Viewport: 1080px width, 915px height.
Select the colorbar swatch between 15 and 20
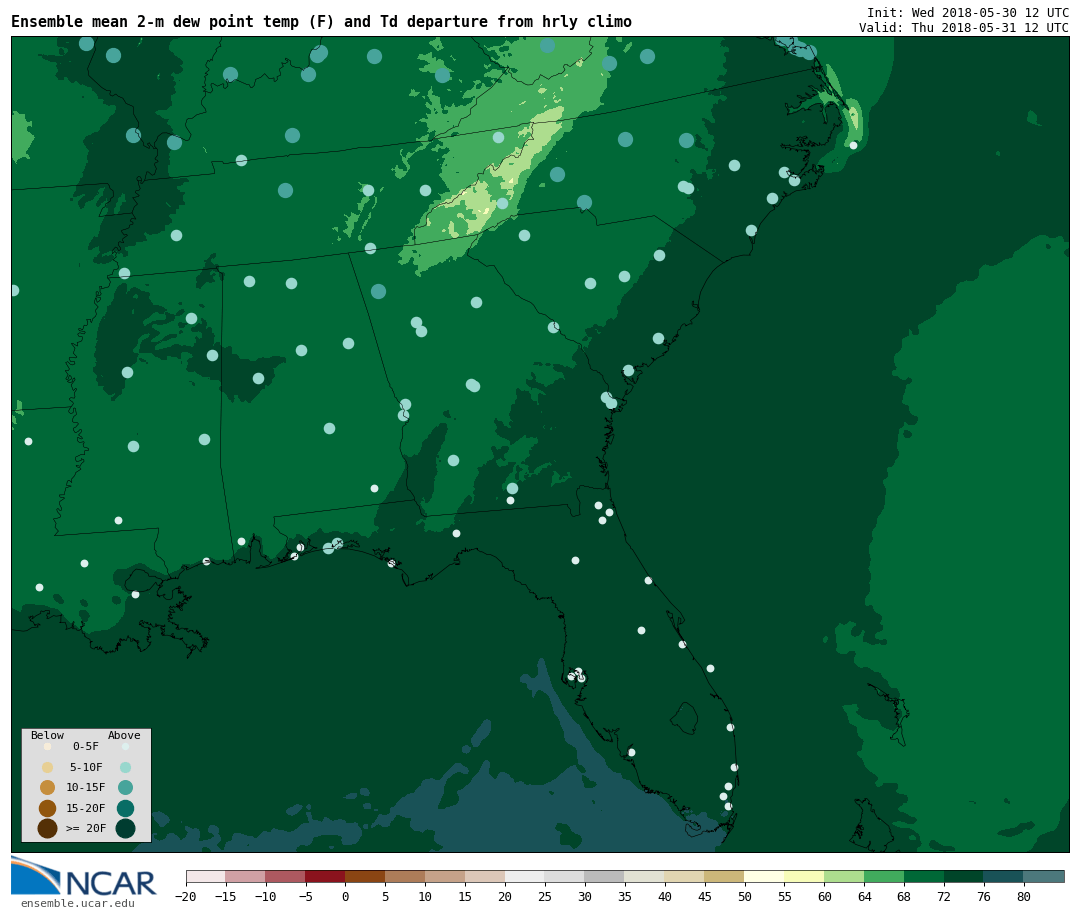[x=485, y=876]
